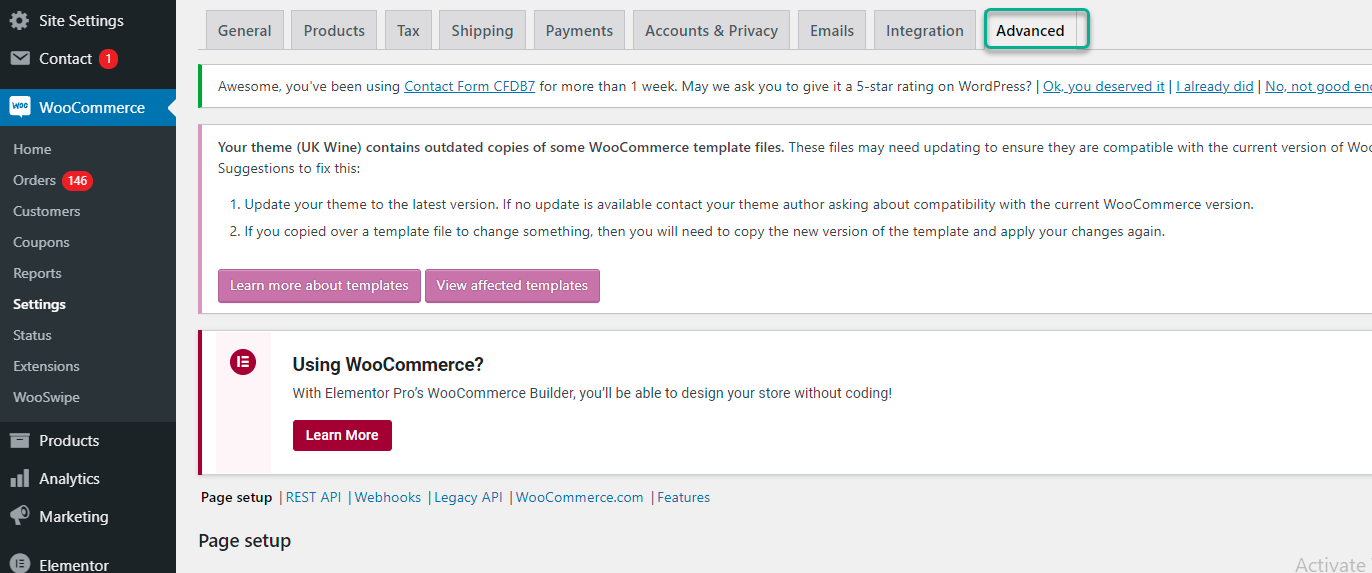Click the WooCommerce logo icon in sidebar

pos(20,107)
